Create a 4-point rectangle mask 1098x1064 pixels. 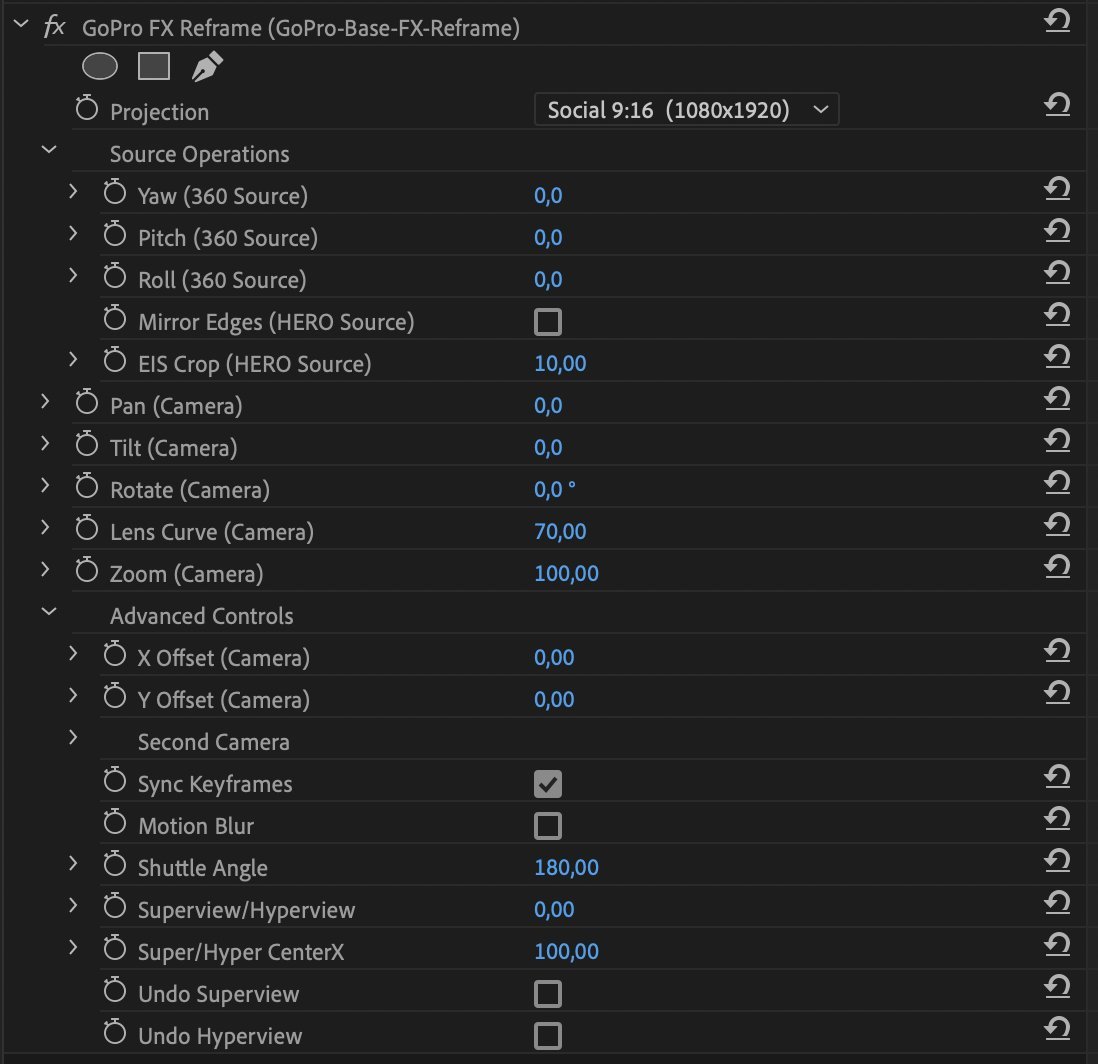pyautogui.click(x=153, y=67)
